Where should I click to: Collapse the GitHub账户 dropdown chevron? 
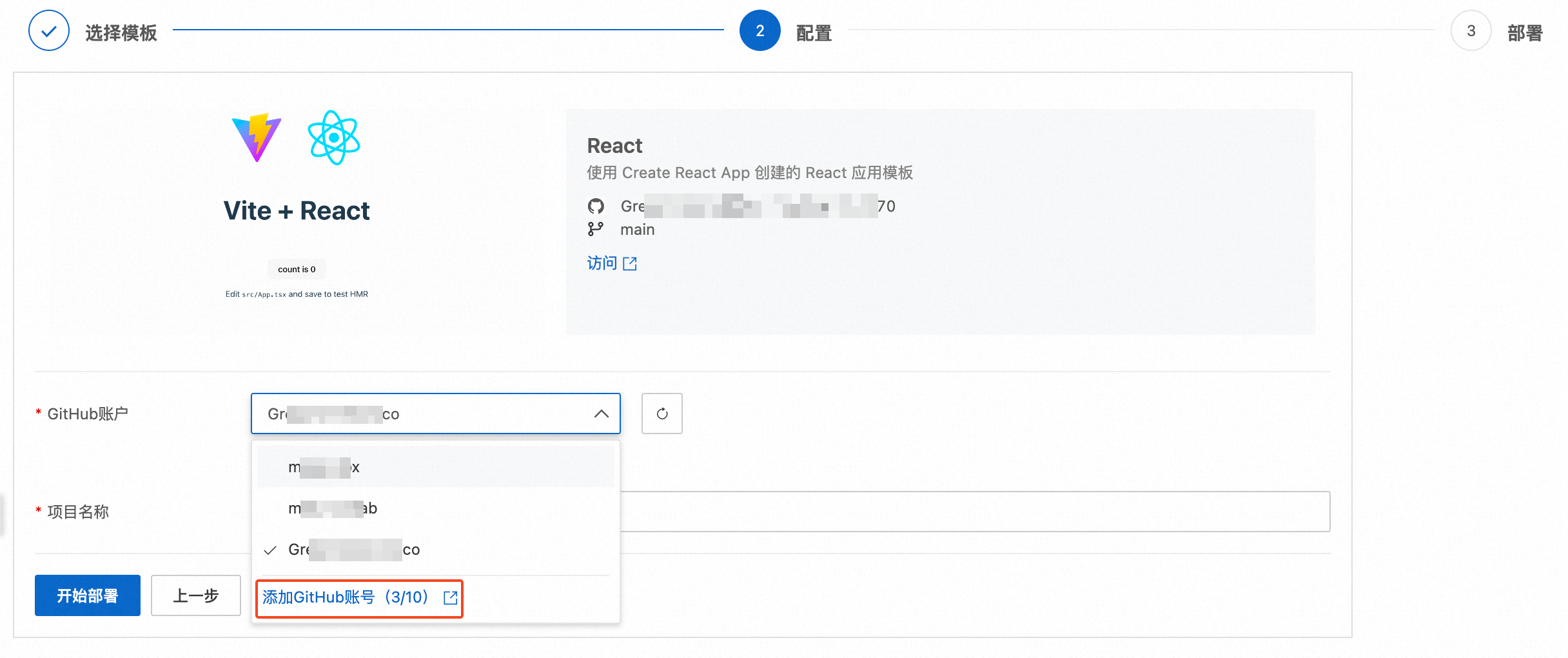tap(601, 414)
